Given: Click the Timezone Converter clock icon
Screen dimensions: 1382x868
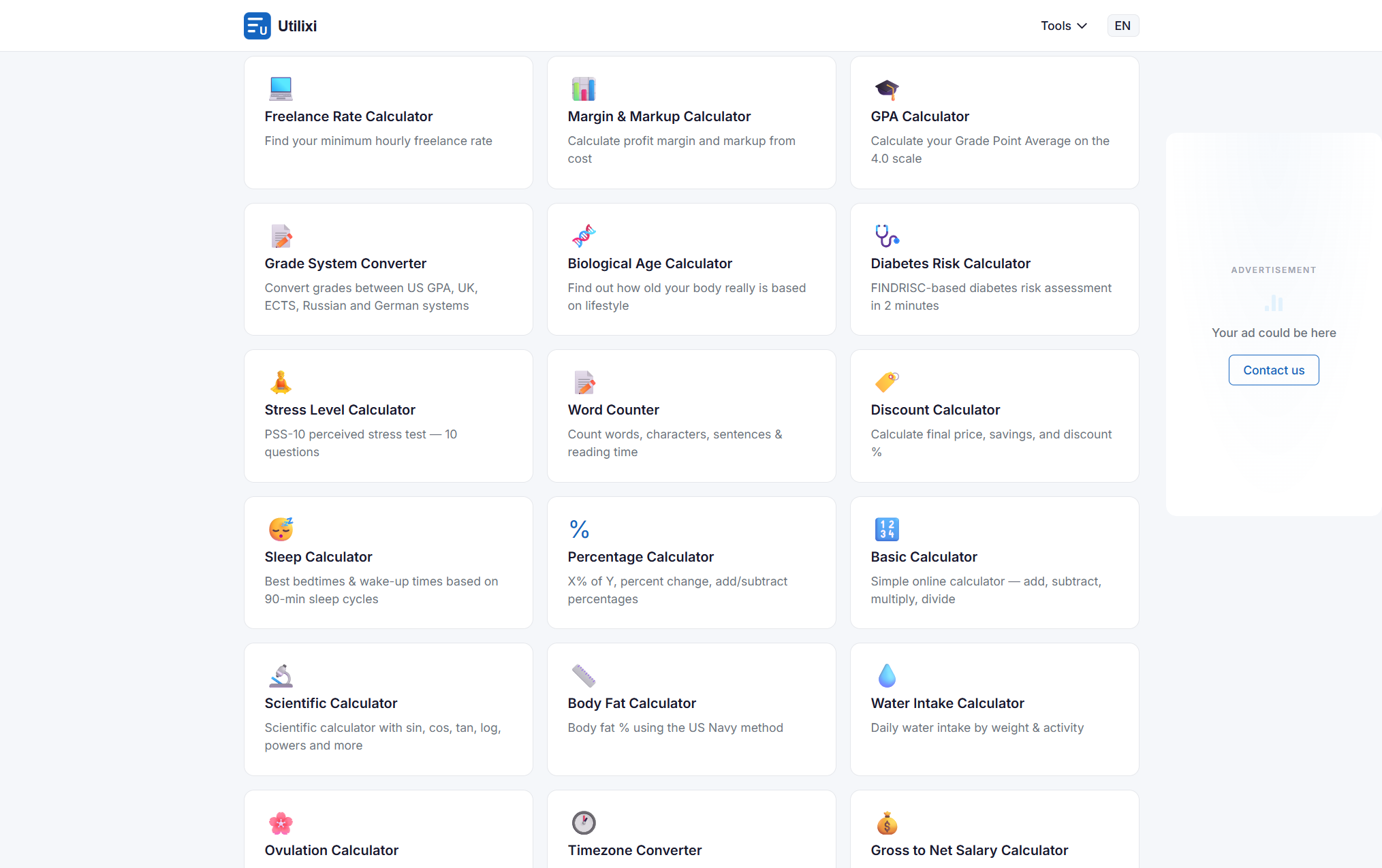Looking at the screenshot, I should click(x=584, y=822).
